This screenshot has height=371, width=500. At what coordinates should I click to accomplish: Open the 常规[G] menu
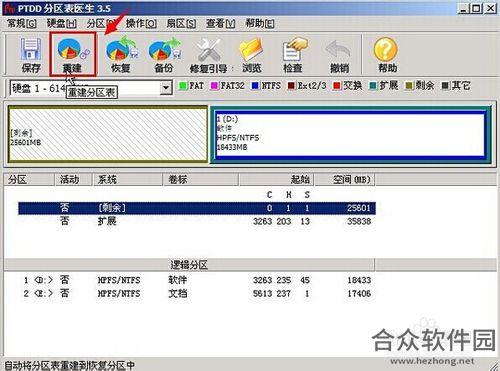[x=22, y=23]
